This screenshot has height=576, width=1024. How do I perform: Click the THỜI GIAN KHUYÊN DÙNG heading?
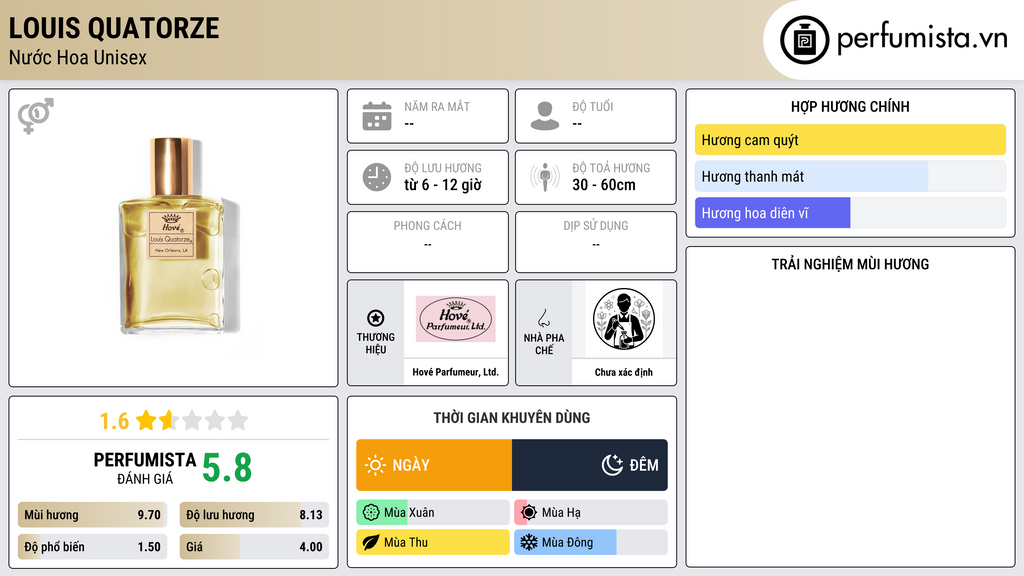point(512,418)
